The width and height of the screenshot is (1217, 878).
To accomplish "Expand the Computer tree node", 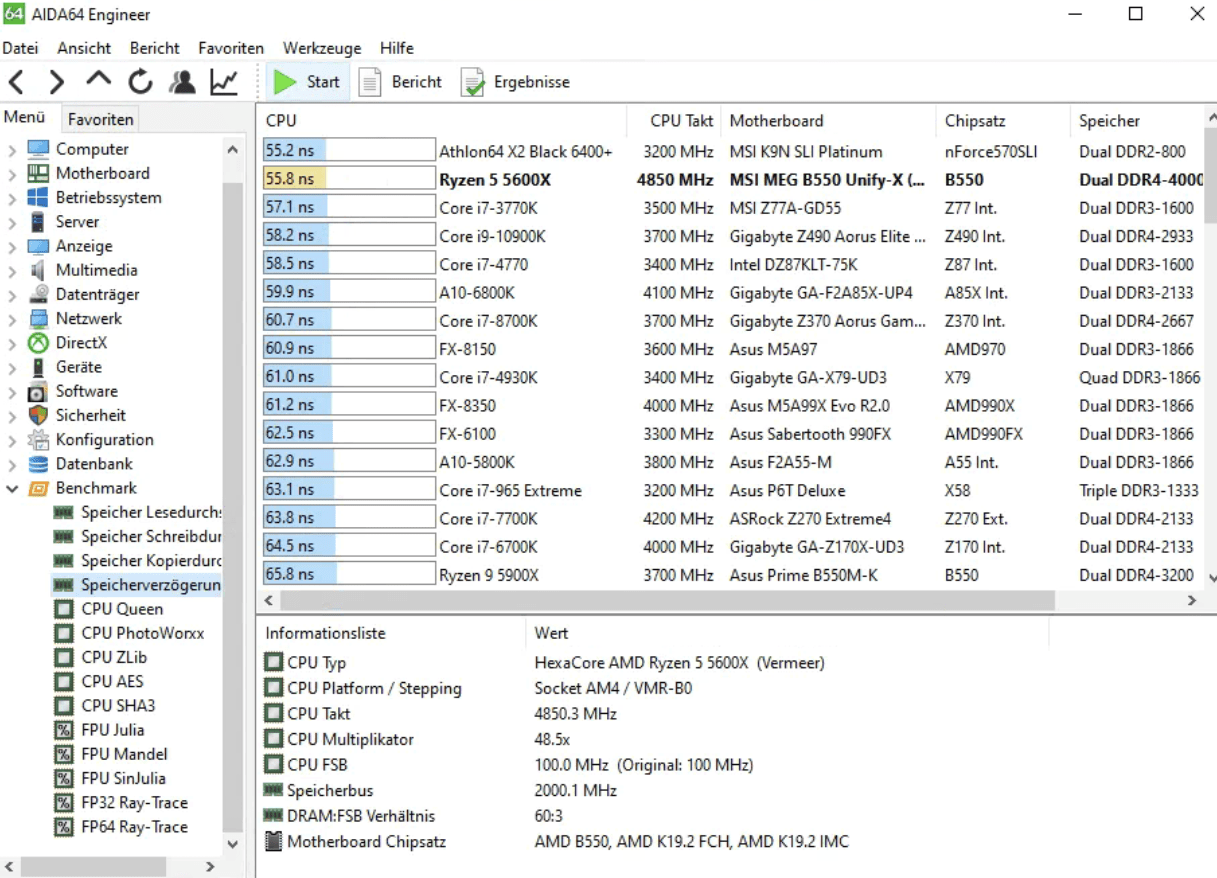I will coord(12,150).
